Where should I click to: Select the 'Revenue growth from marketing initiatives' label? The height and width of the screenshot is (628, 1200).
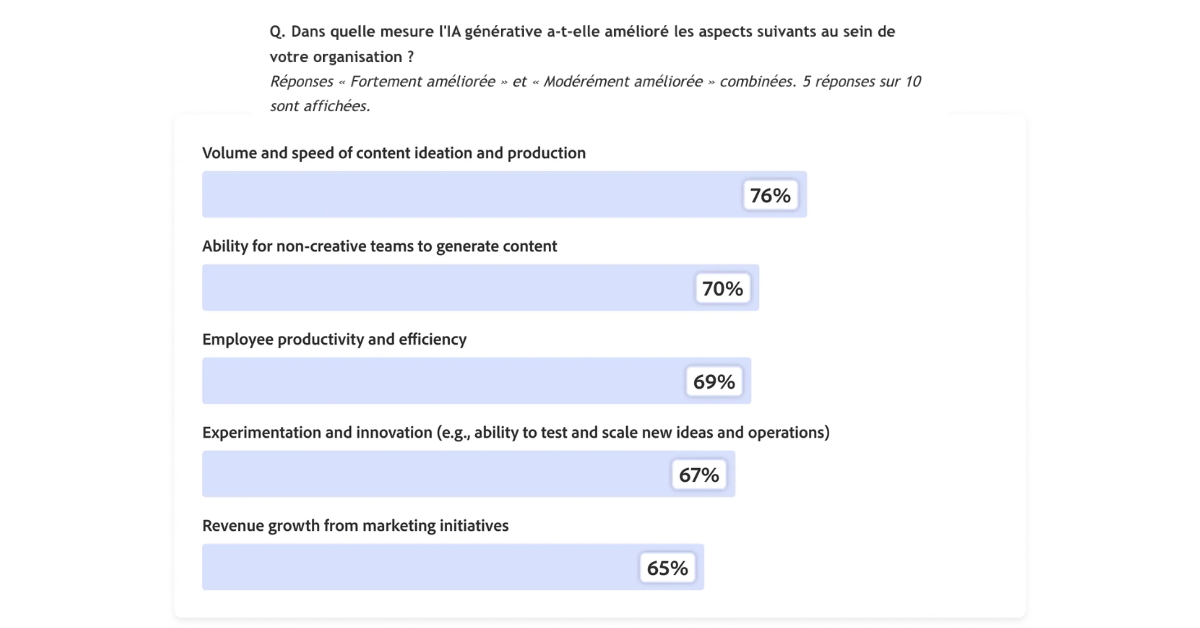pos(355,525)
